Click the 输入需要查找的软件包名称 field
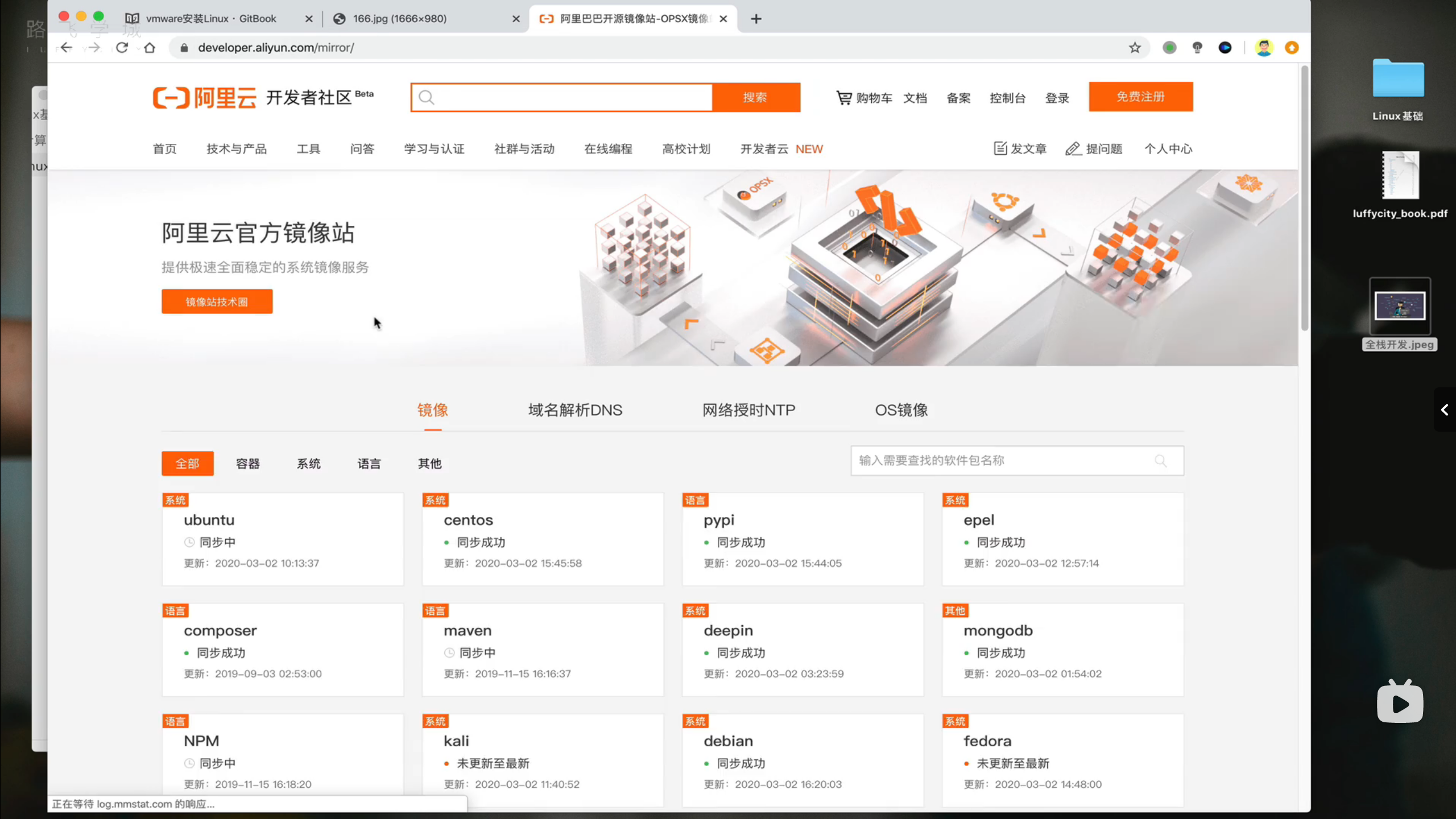Image resolution: width=1456 pixels, height=819 pixels. click(x=1017, y=461)
